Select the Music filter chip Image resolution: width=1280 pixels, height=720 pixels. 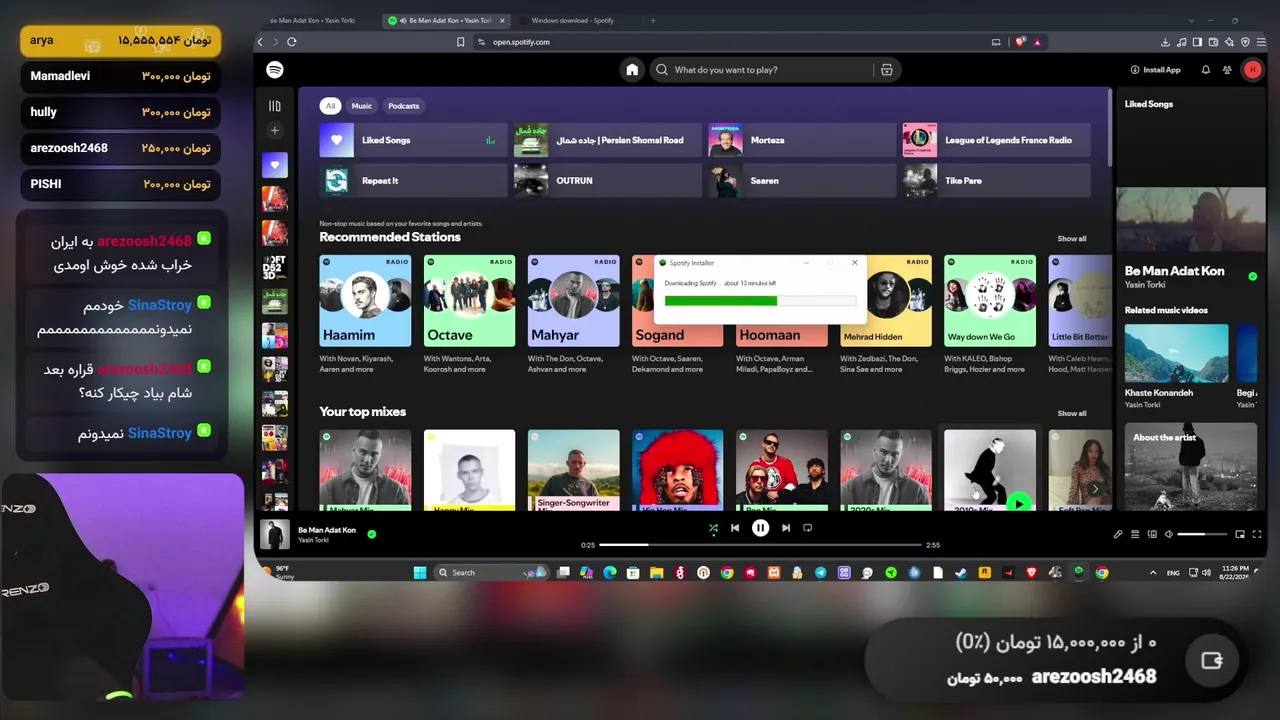coord(362,106)
